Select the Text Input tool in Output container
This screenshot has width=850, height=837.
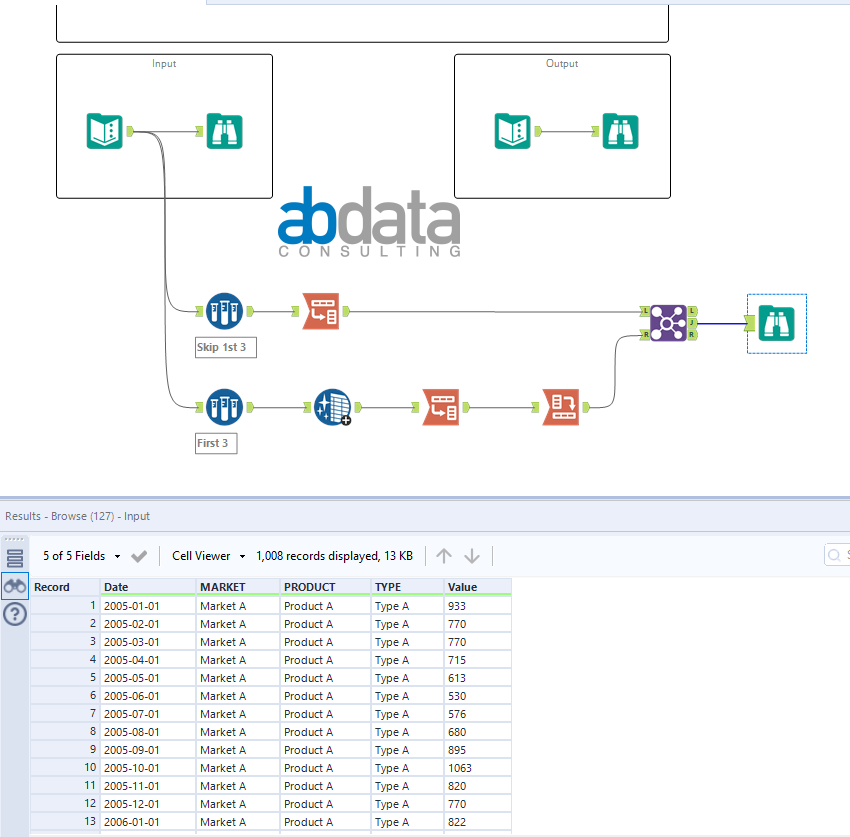coord(512,131)
